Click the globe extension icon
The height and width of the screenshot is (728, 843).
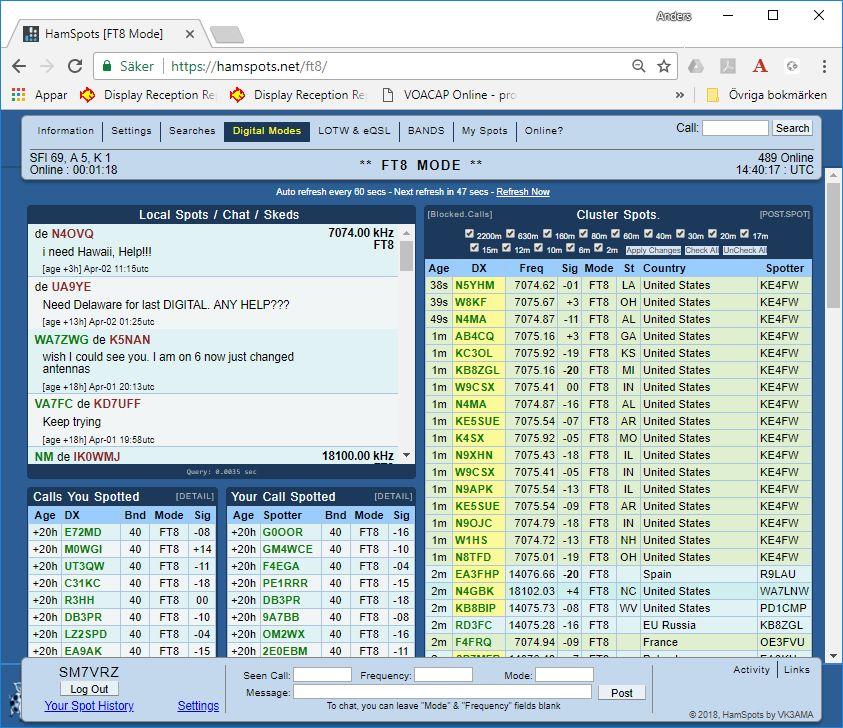click(791, 66)
